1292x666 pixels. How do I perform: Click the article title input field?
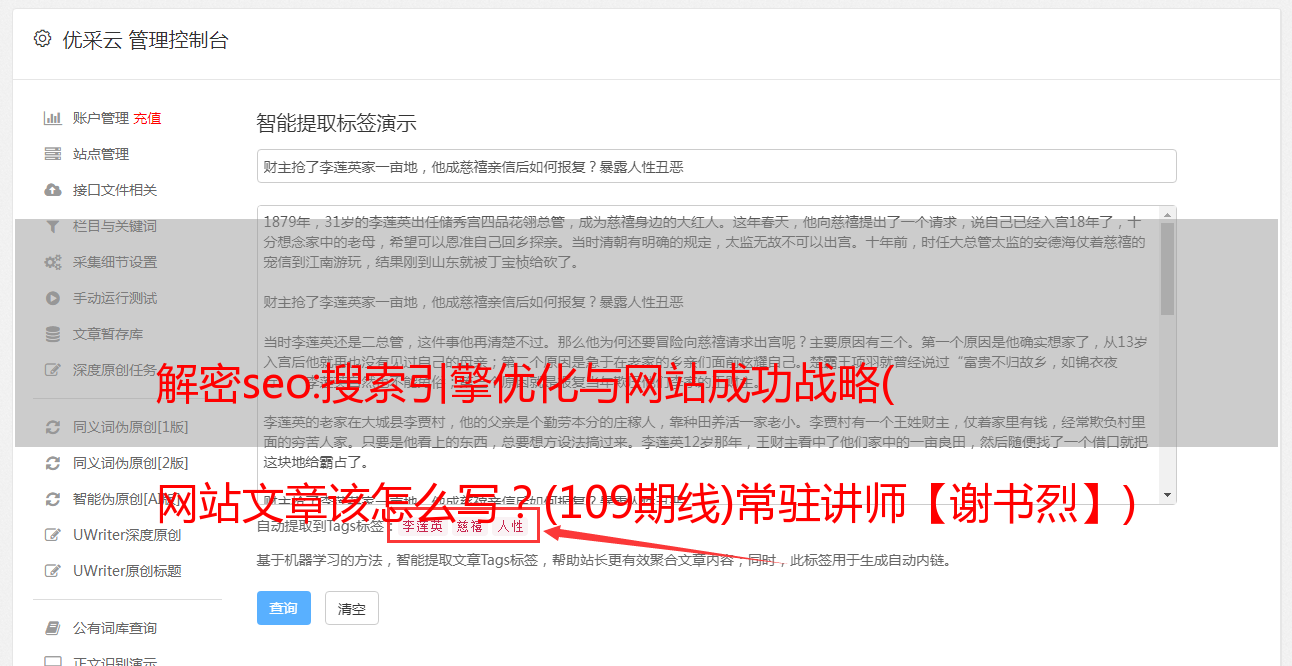tap(716, 166)
